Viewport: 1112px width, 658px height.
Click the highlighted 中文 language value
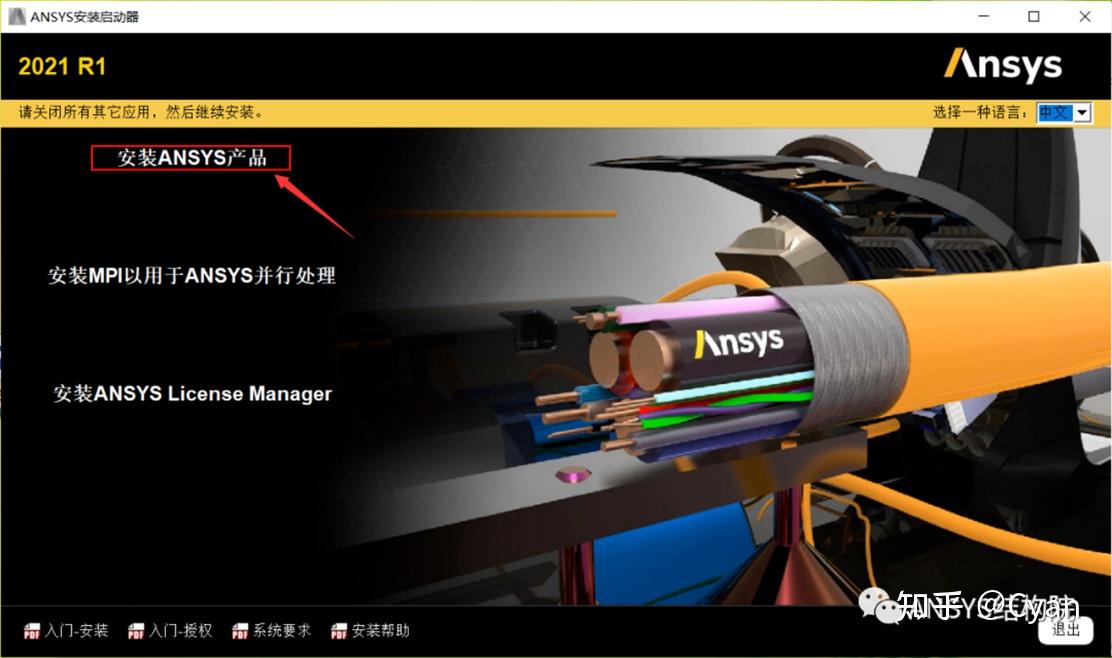coord(1056,112)
